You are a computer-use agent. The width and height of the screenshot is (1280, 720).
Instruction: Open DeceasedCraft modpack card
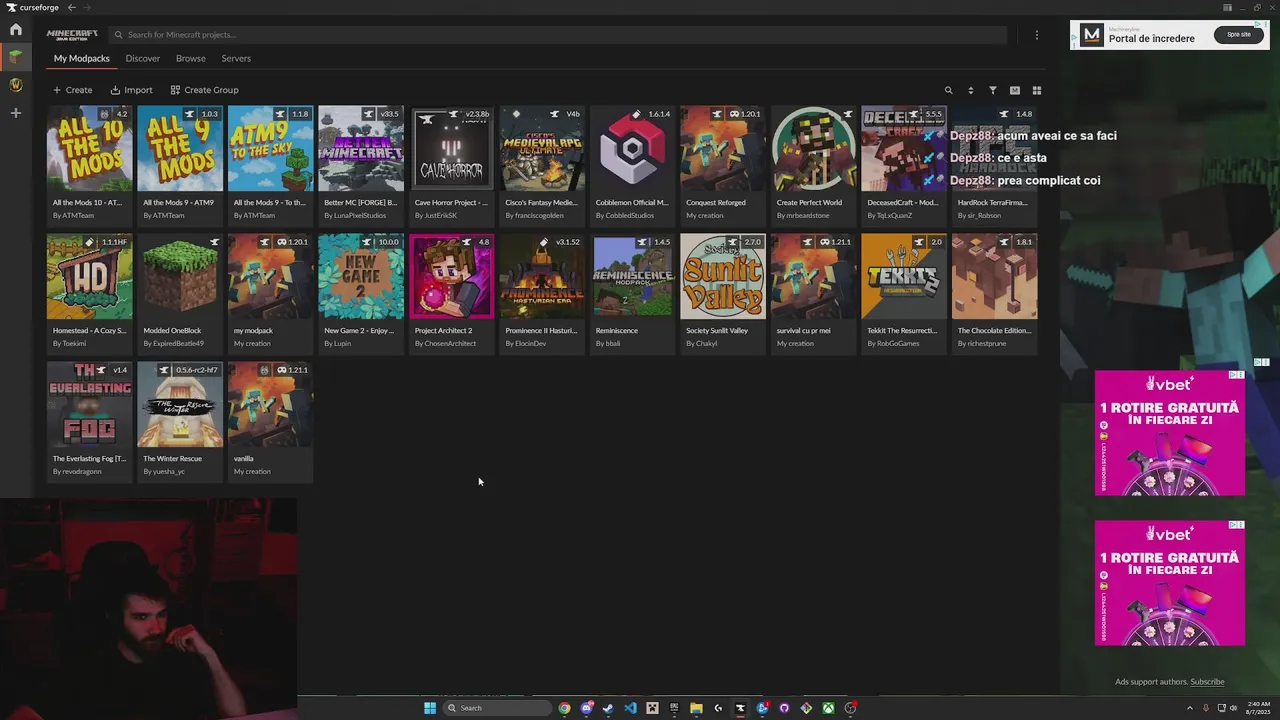pos(904,165)
